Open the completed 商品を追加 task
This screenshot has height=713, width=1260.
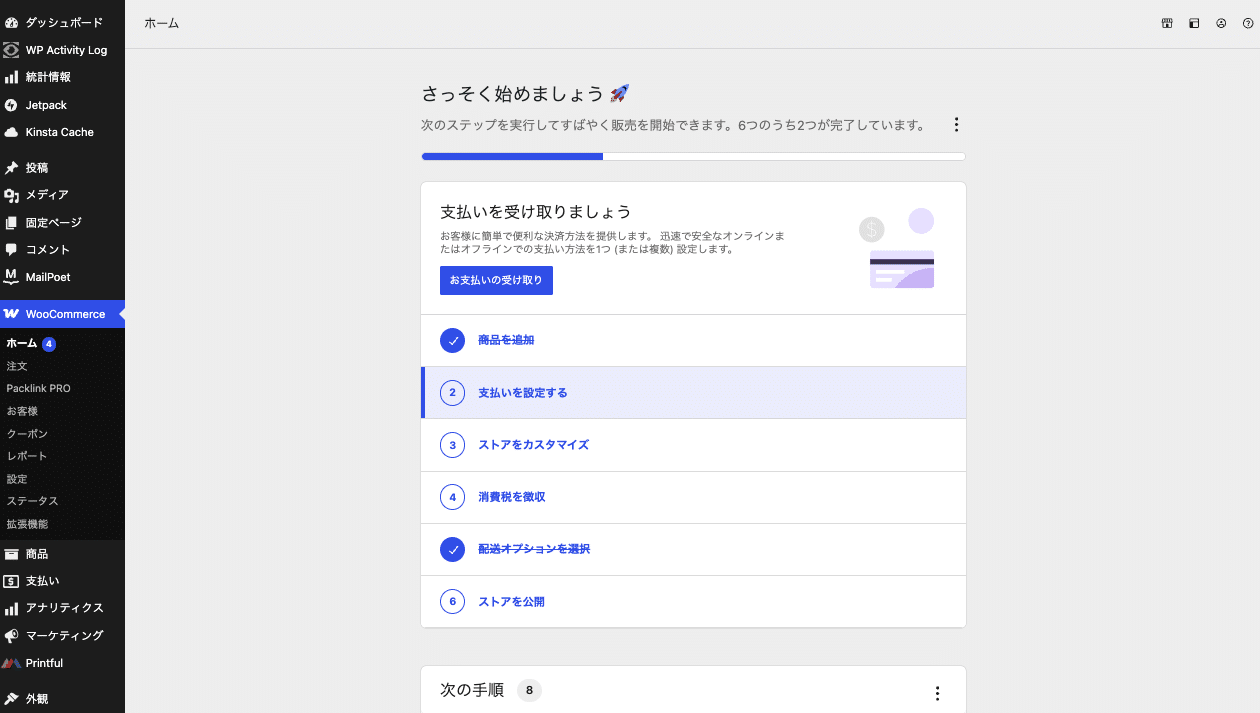[x=693, y=340]
